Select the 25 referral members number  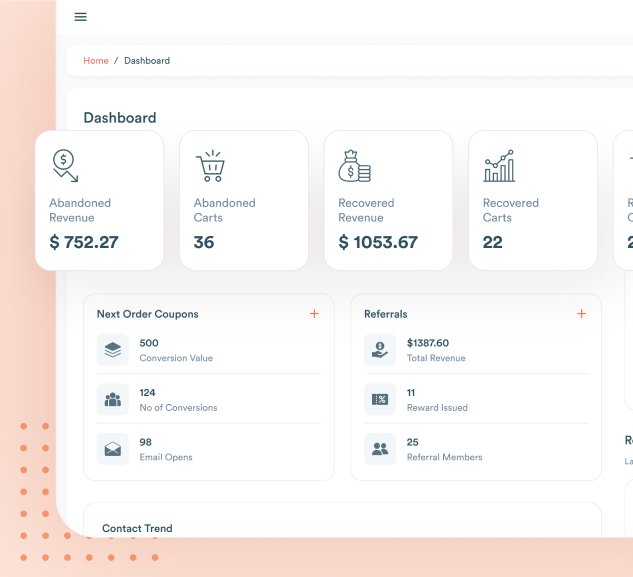point(413,442)
